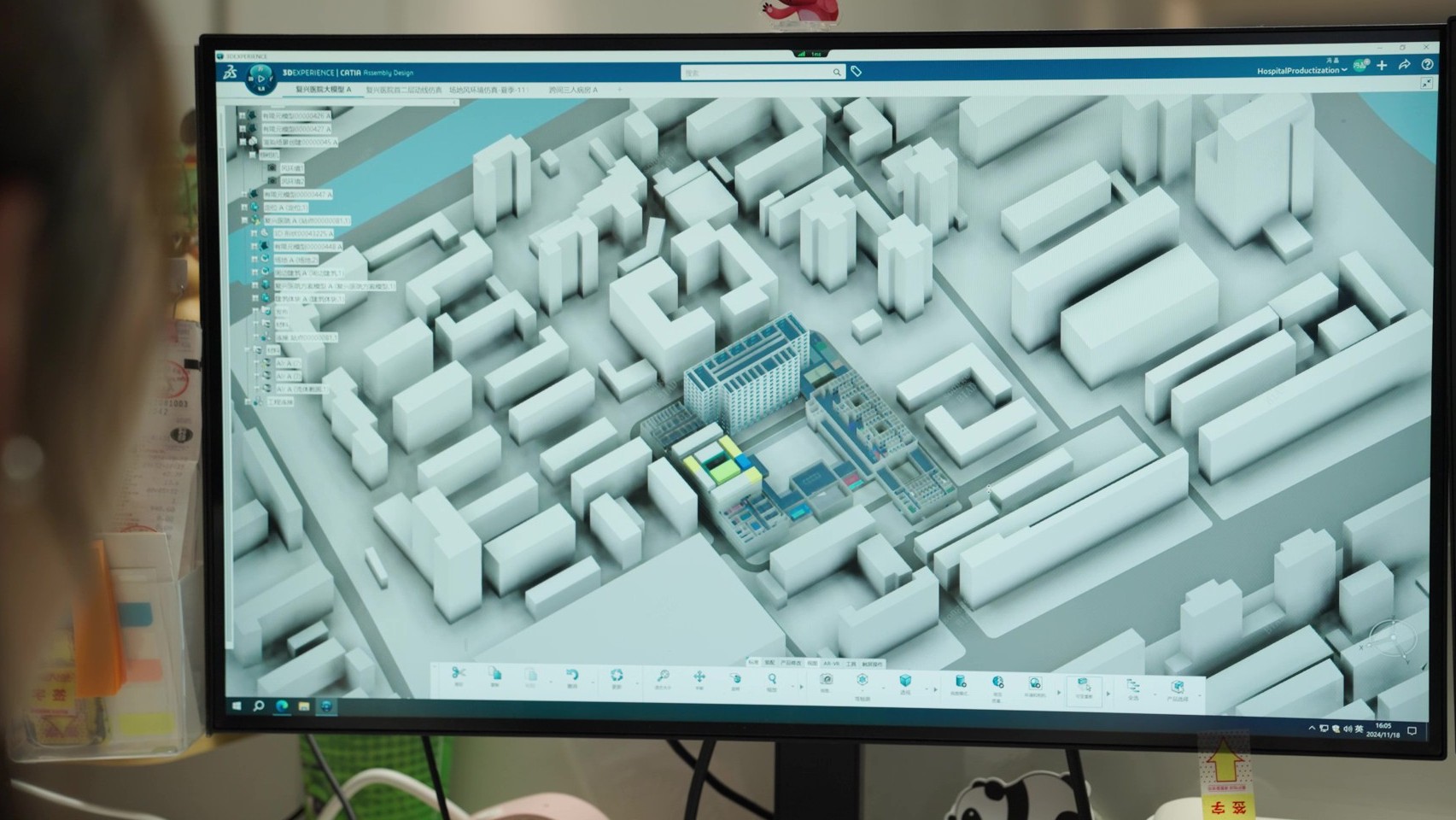Apply the Isometric (等轴测) view icon
The image size is (1456, 820).
861,679
